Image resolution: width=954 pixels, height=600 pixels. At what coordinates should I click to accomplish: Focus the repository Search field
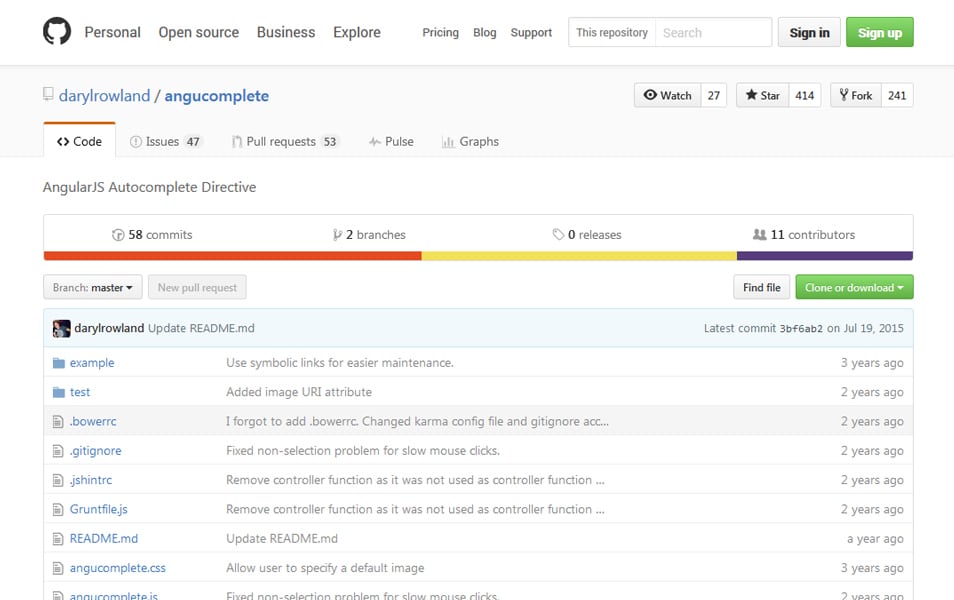click(x=713, y=32)
